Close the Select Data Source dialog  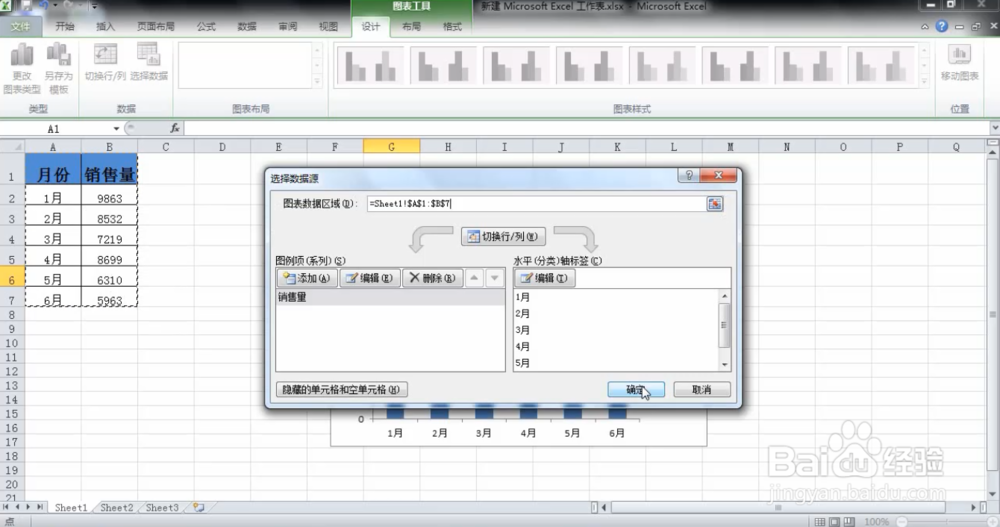pos(718,175)
